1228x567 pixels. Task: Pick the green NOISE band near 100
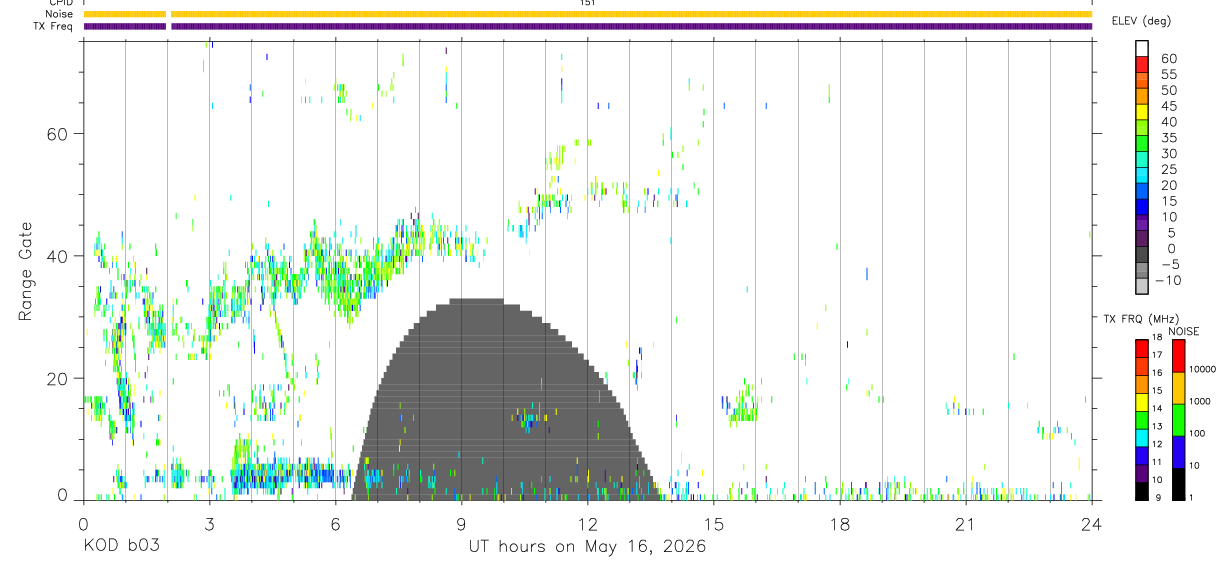coord(1179,419)
